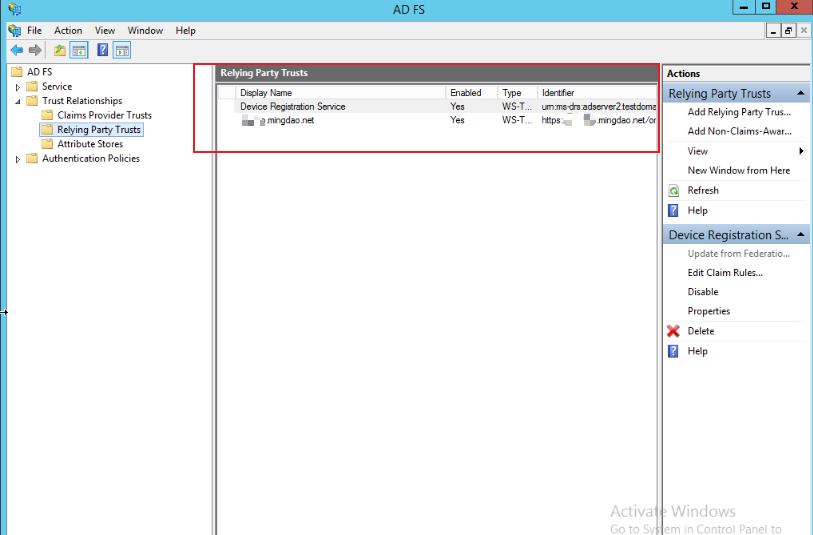Screen dimensions: 813x535
Task: Click the Device Registration Service urn identifier cell
Action: click(598, 106)
